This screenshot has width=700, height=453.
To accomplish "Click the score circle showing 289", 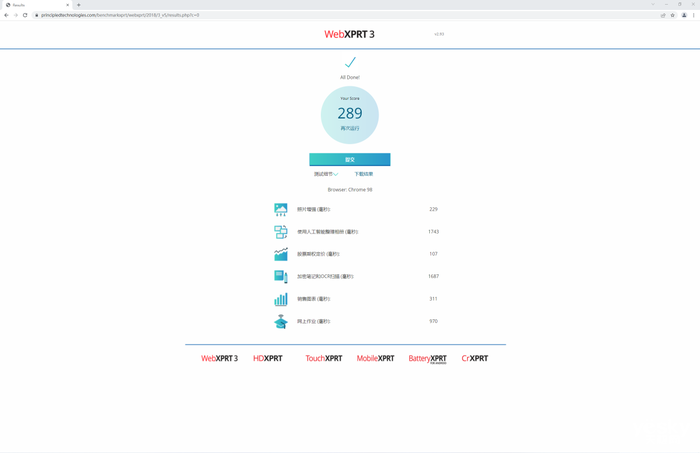I will tap(350, 115).
